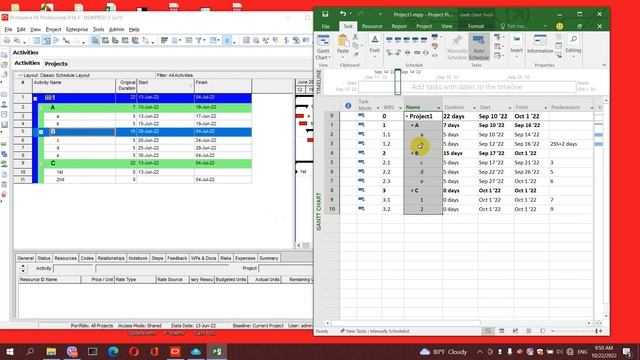Collapse WBS band B in Primavera

(x=41, y=132)
